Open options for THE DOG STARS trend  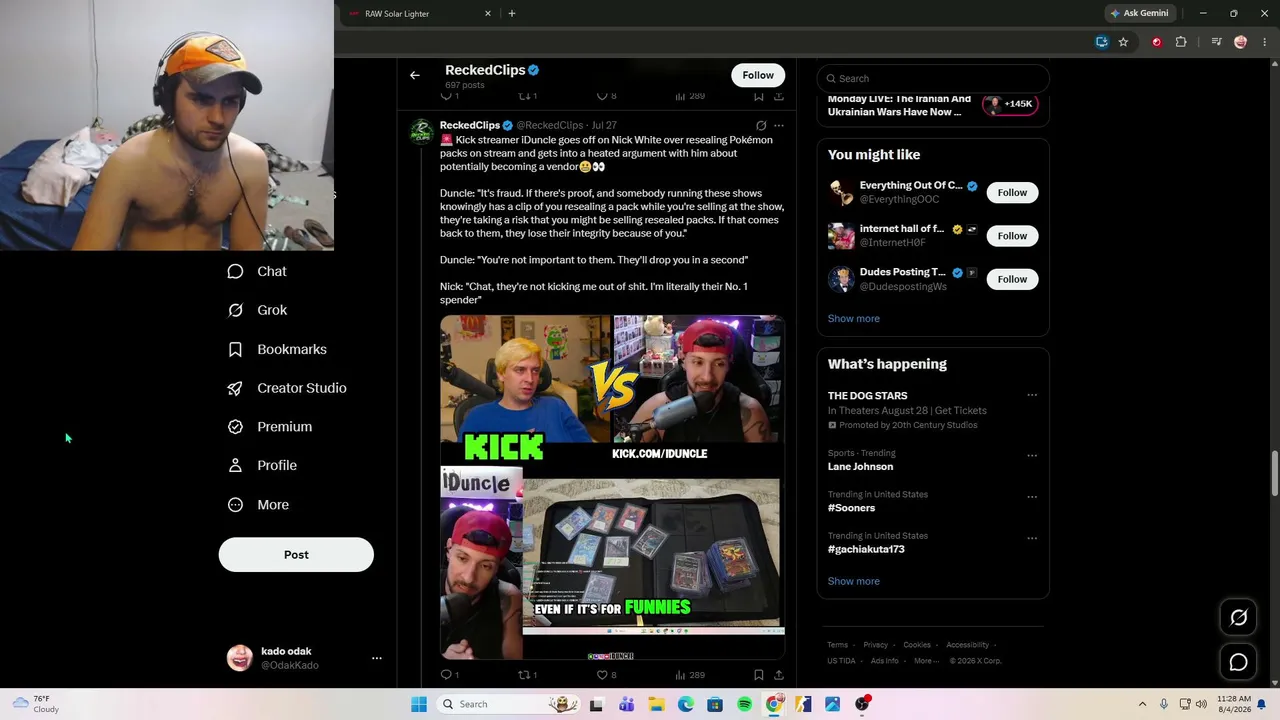1032,396
